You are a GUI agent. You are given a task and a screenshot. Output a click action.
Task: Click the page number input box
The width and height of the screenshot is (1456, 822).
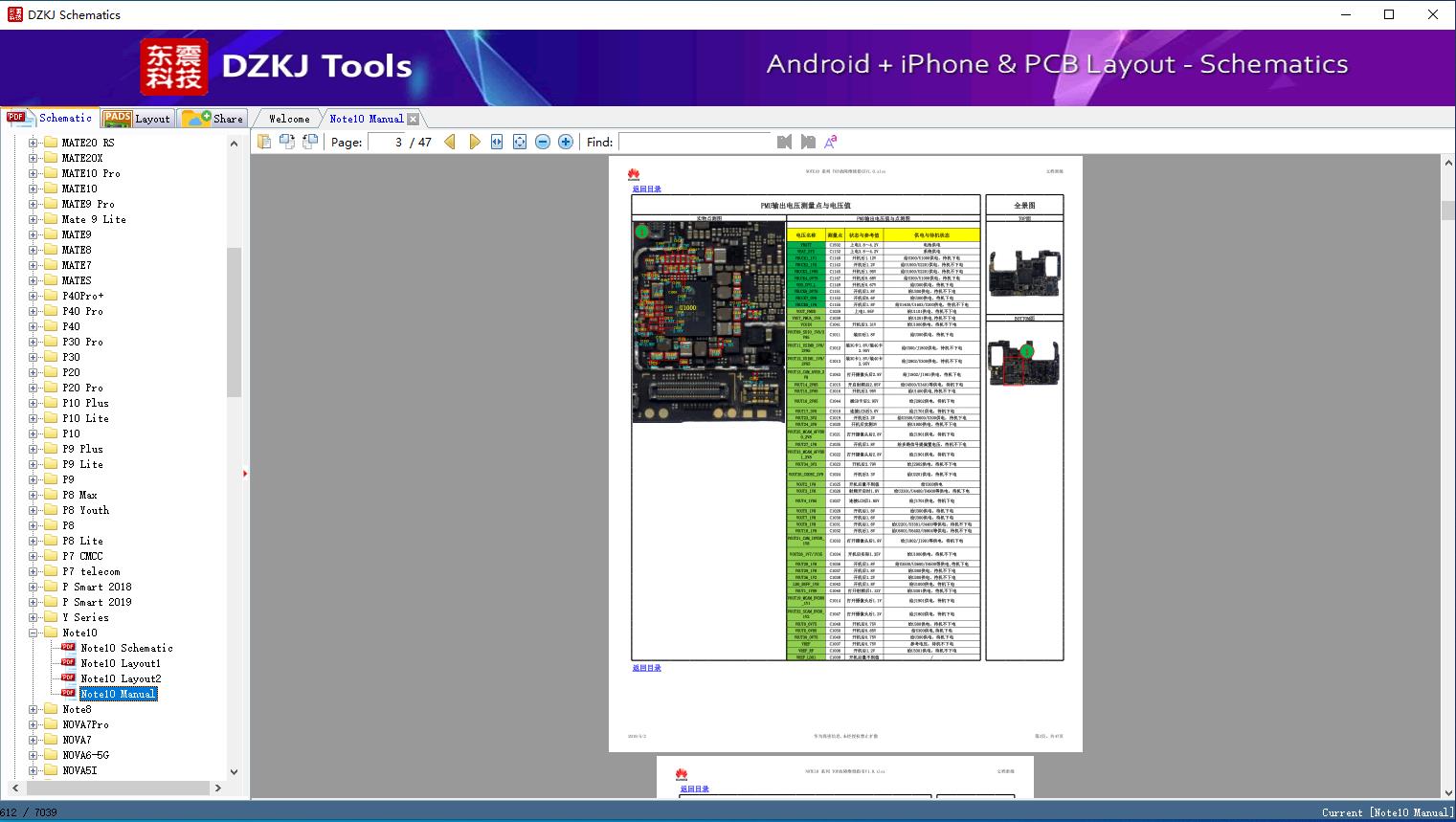(387, 142)
